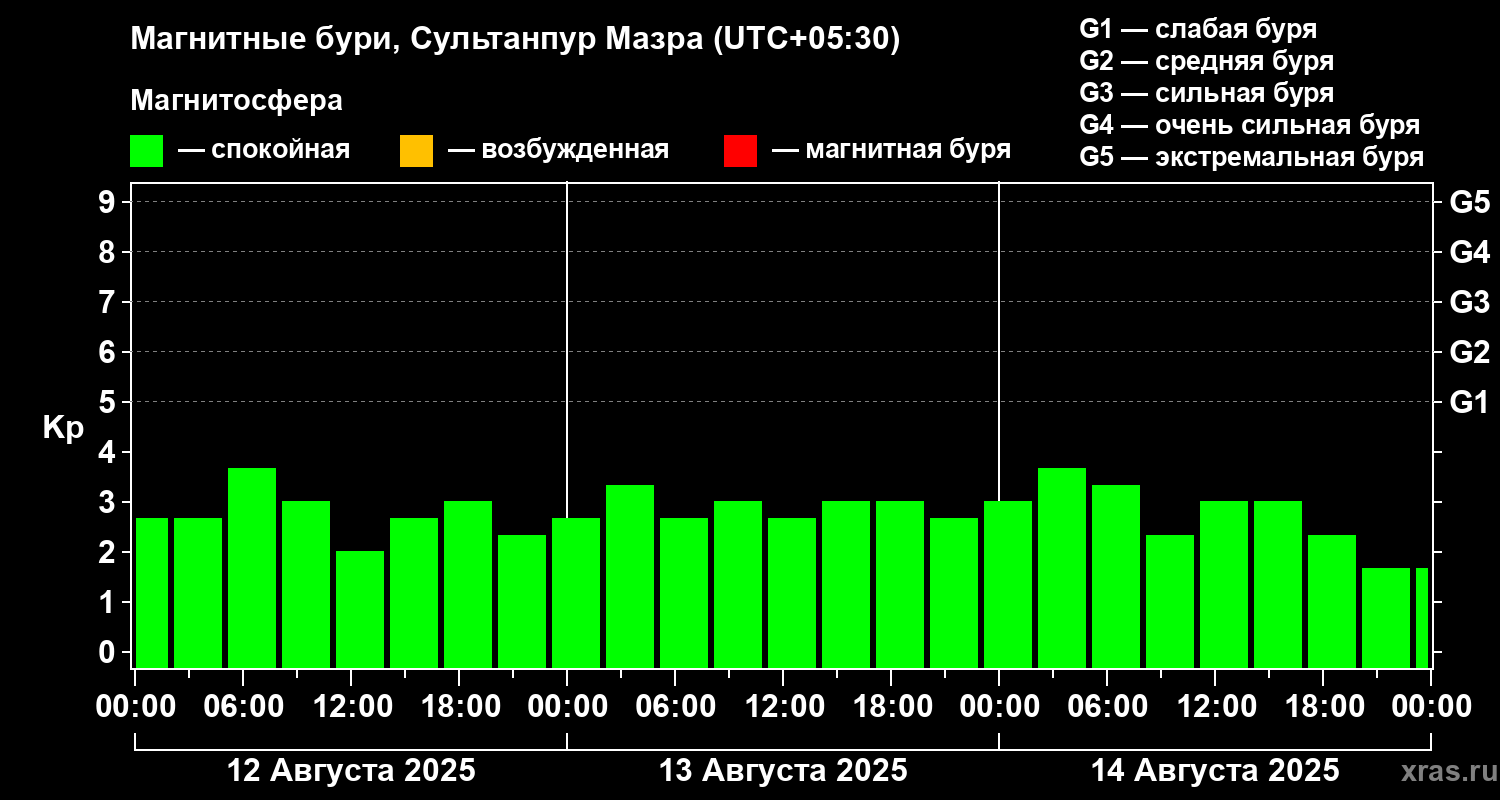Click the 'Kp' axis title
The height and width of the screenshot is (800, 1500).
coord(63,428)
